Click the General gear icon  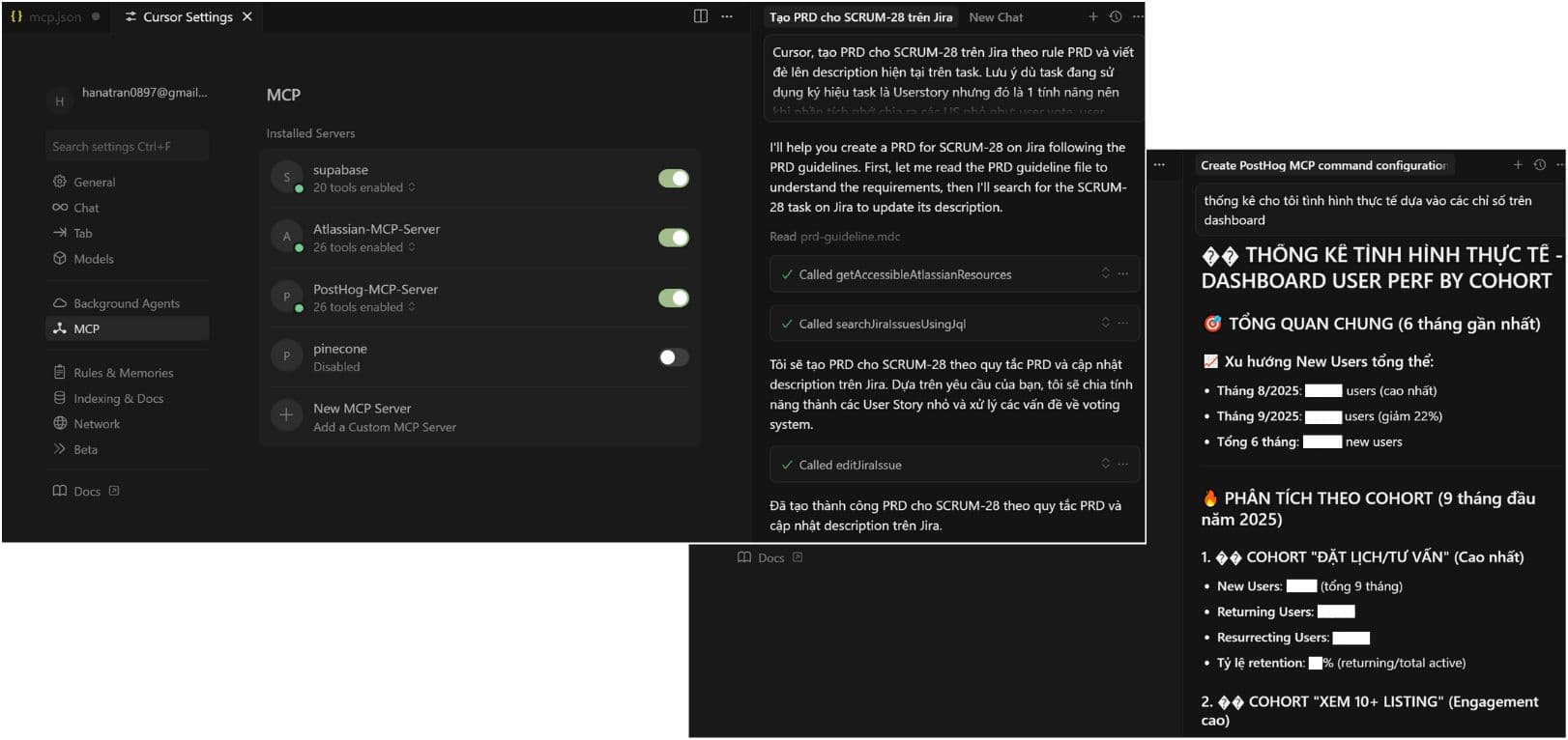pos(60,182)
